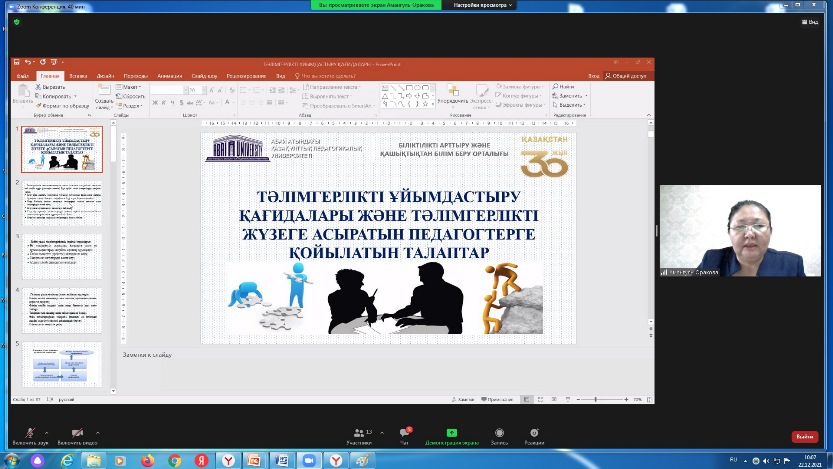Open the Zoom Participants panel
This screenshot has width=833, height=469.
358,432
